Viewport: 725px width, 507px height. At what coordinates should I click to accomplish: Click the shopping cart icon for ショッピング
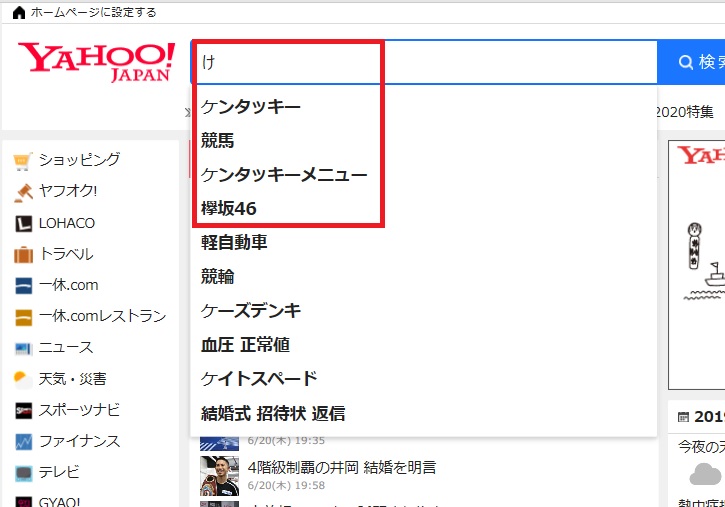click(23, 160)
